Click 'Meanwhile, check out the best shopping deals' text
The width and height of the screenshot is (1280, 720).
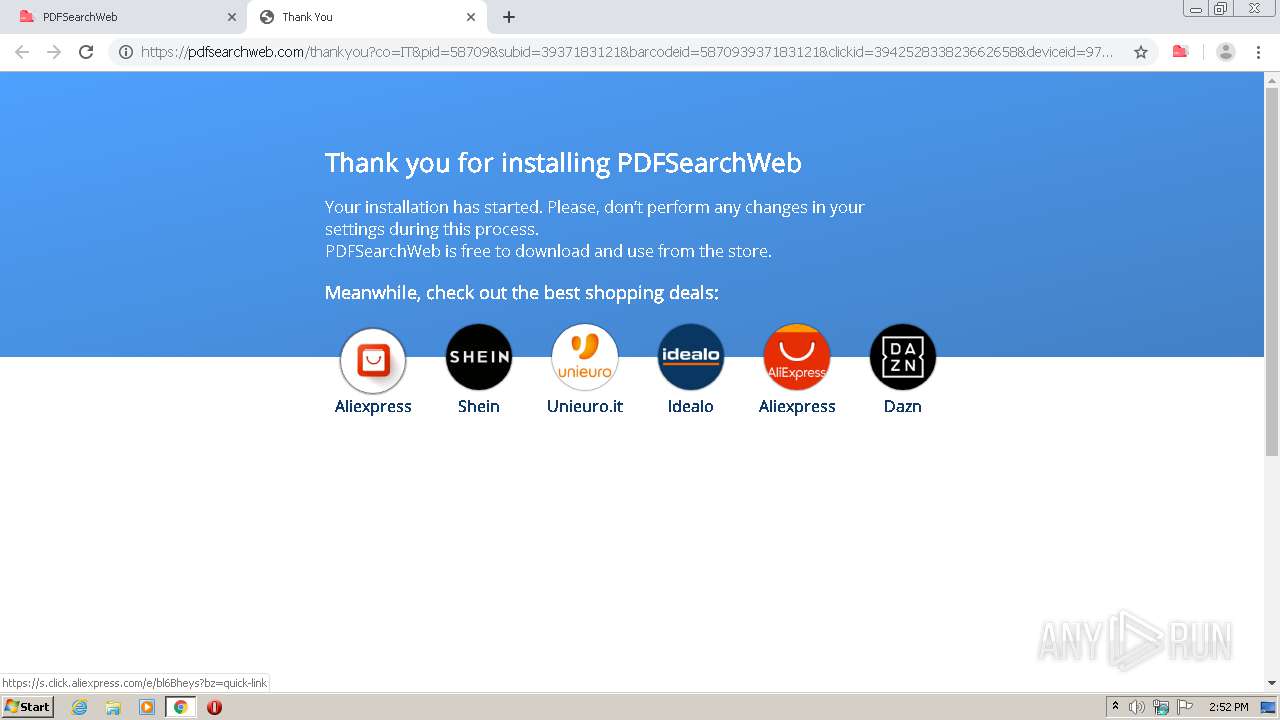click(x=521, y=293)
